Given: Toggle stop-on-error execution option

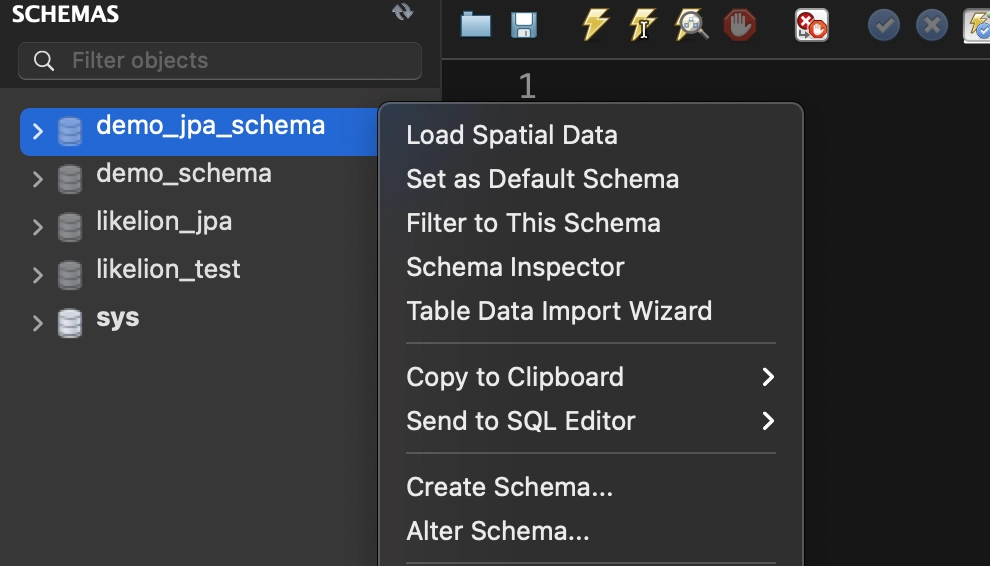Looking at the screenshot, I should click(811, 24).
